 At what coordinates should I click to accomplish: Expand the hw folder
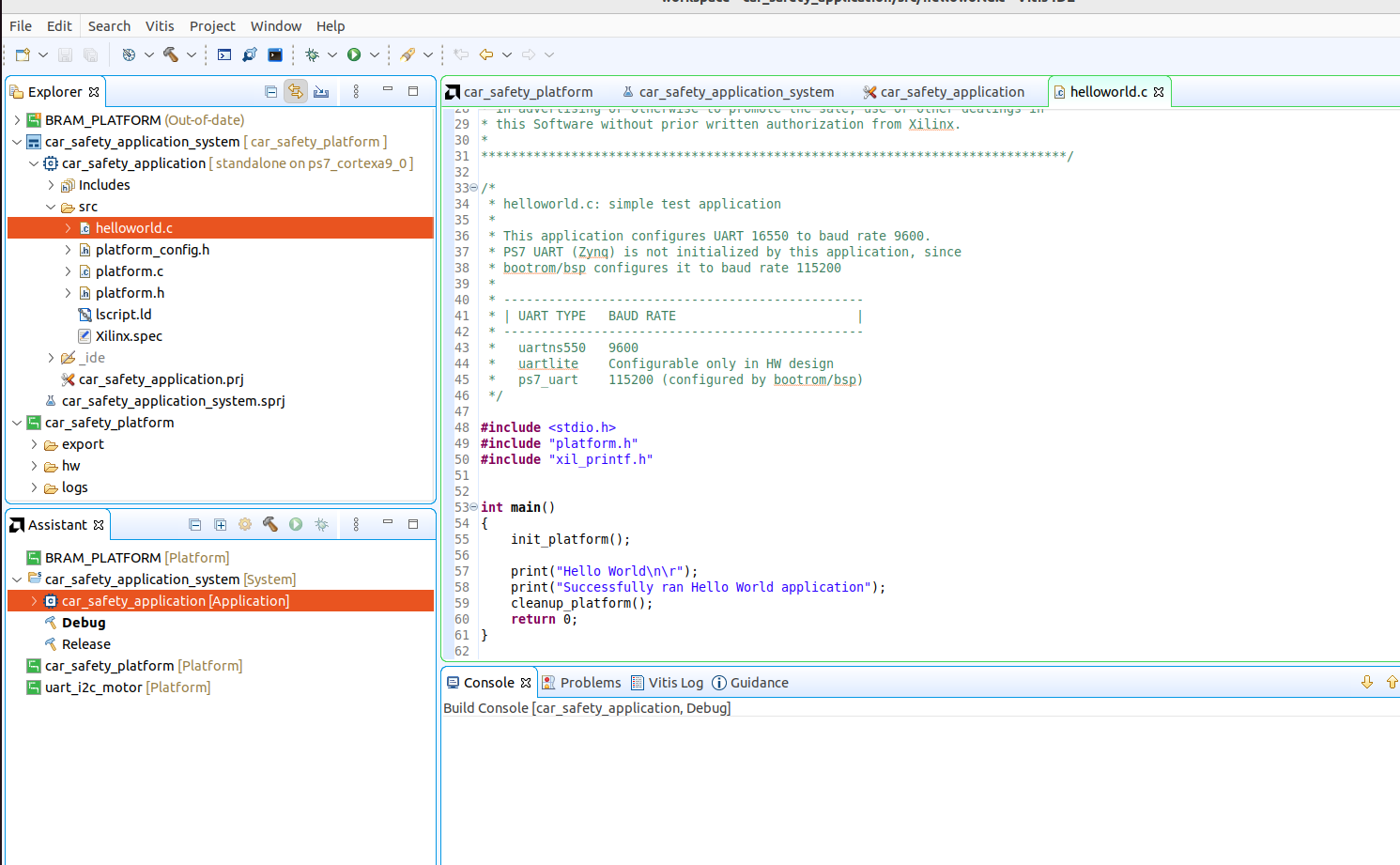34,466
